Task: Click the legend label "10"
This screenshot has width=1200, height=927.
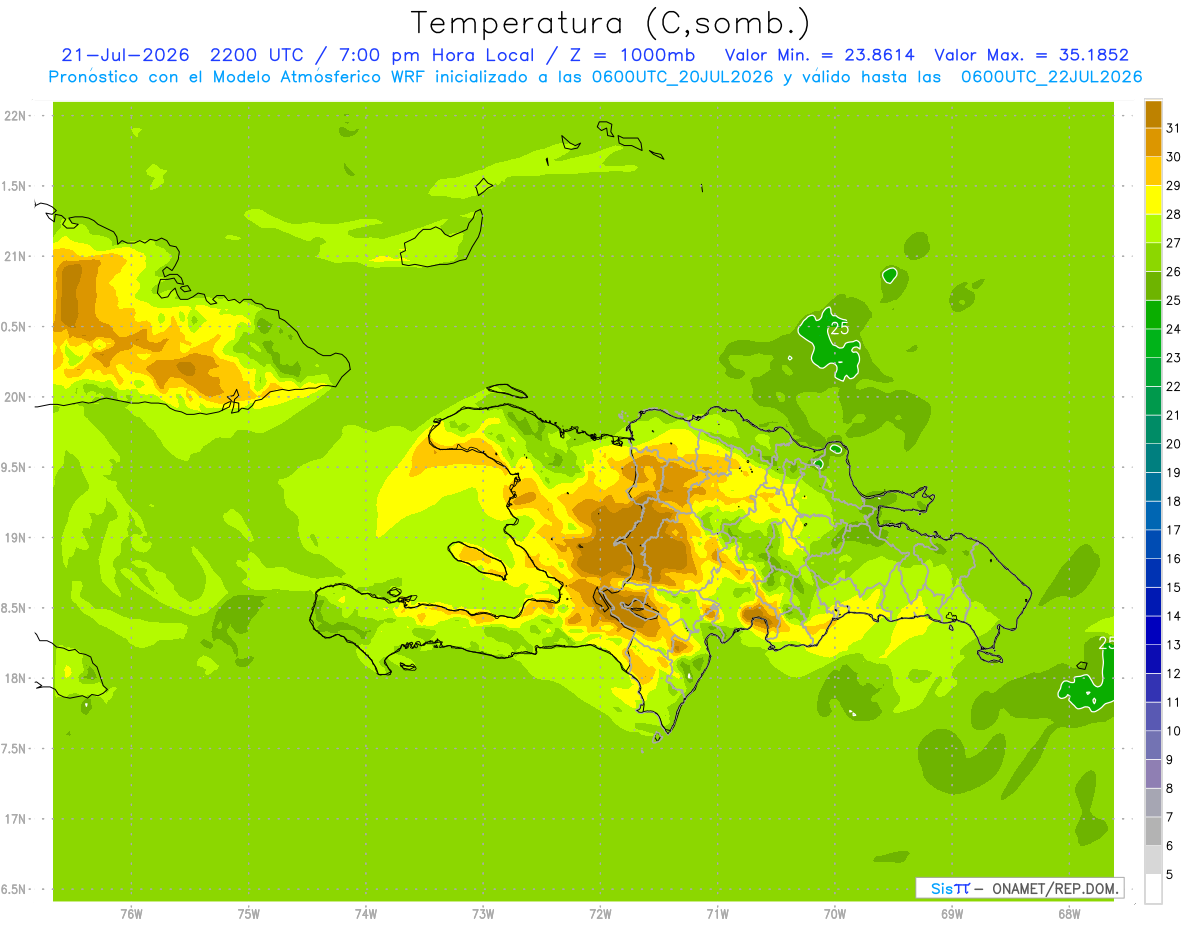Action: (x=1173, y=731)
